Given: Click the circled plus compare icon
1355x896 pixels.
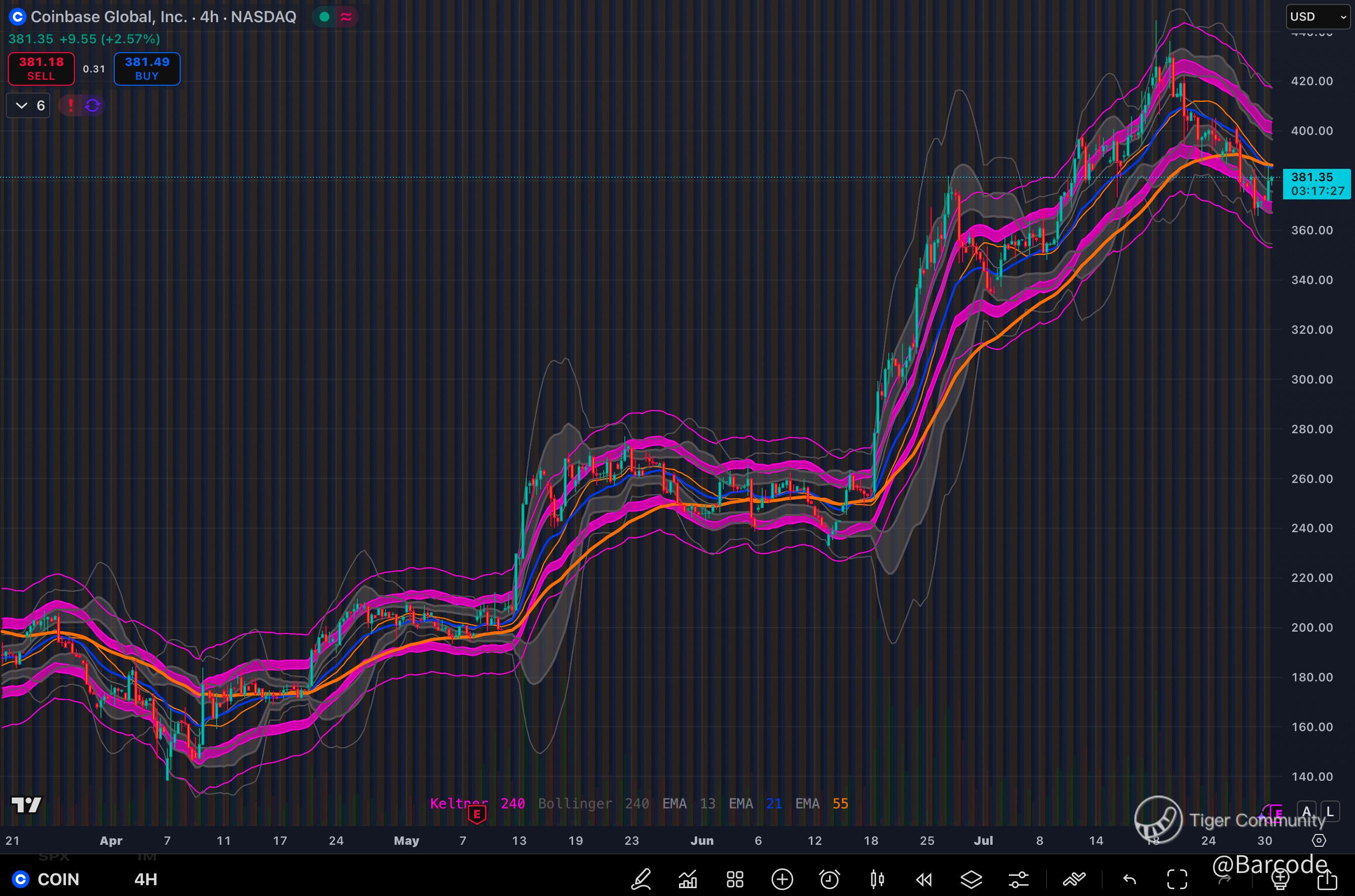Looking at the screenshot, I should [x=782, y=879].
